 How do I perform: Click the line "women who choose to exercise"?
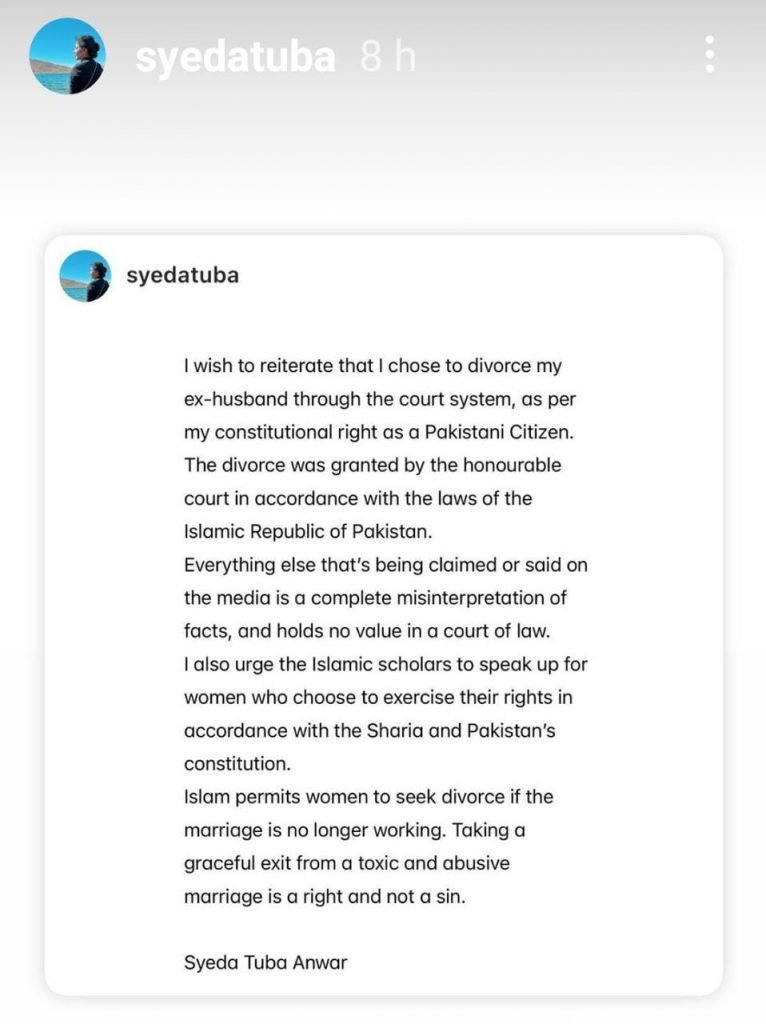coord(378,698)
